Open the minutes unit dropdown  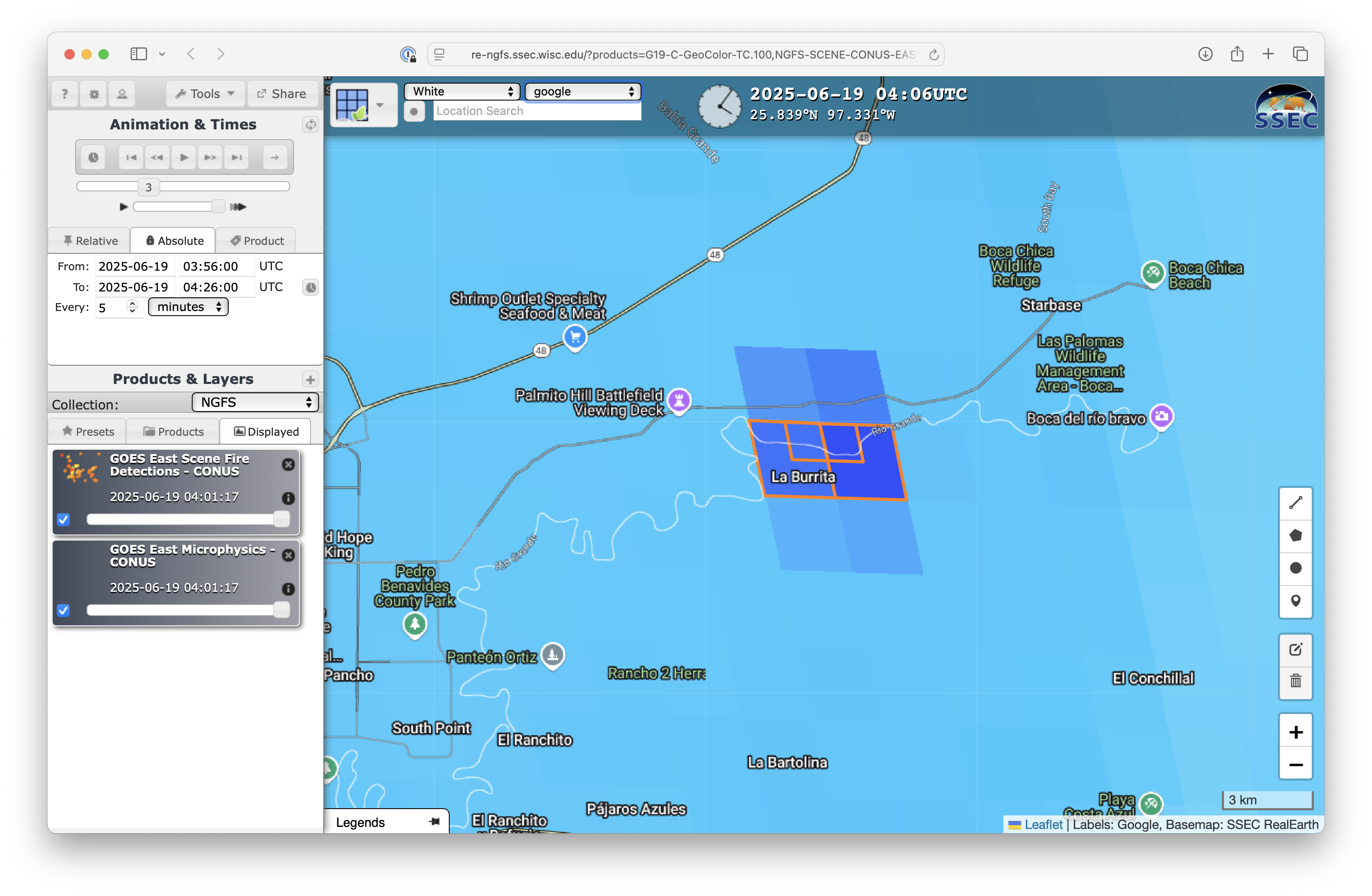coord(188,307)
